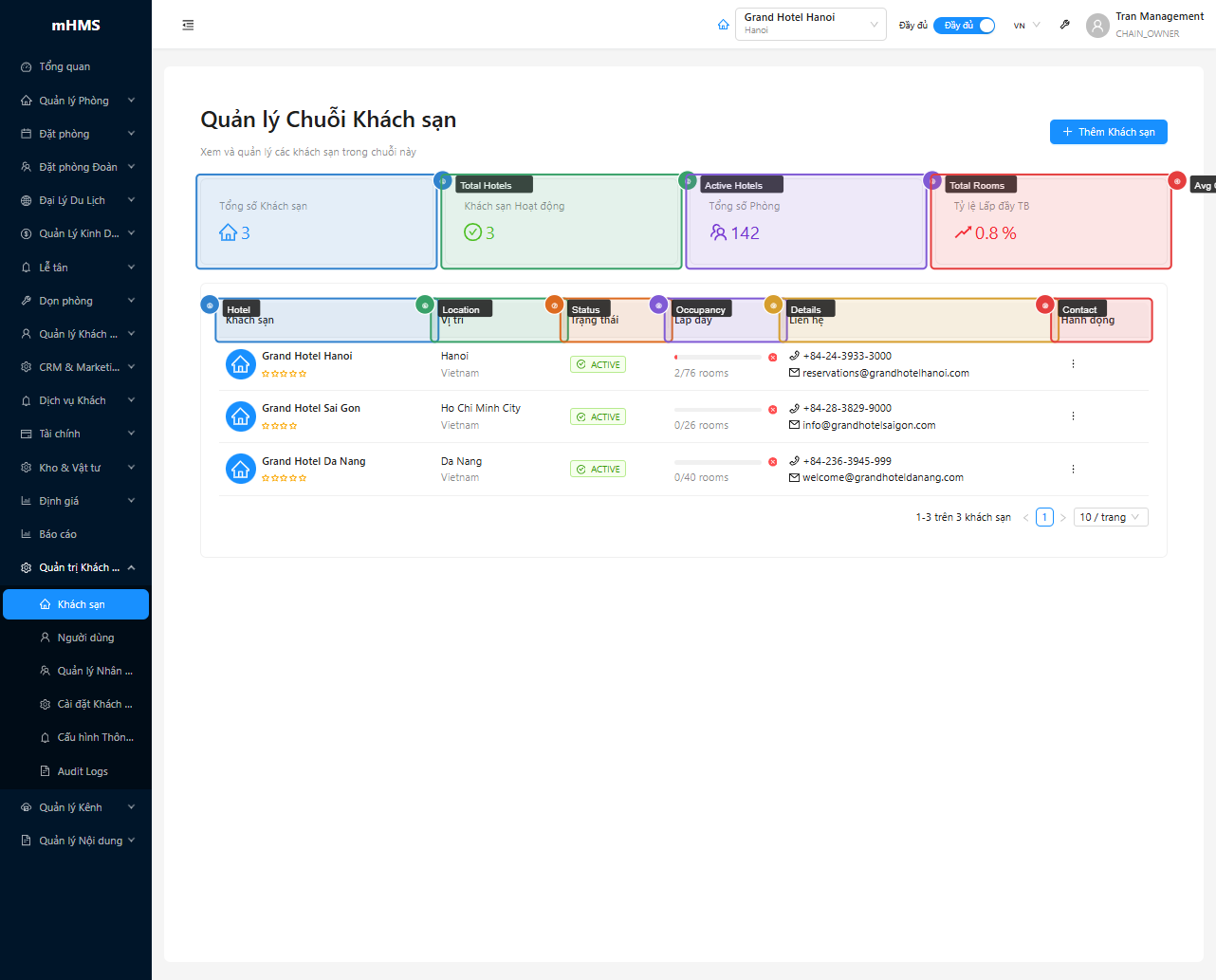Click the sidebar collapse menu icon

click(188, 26)
